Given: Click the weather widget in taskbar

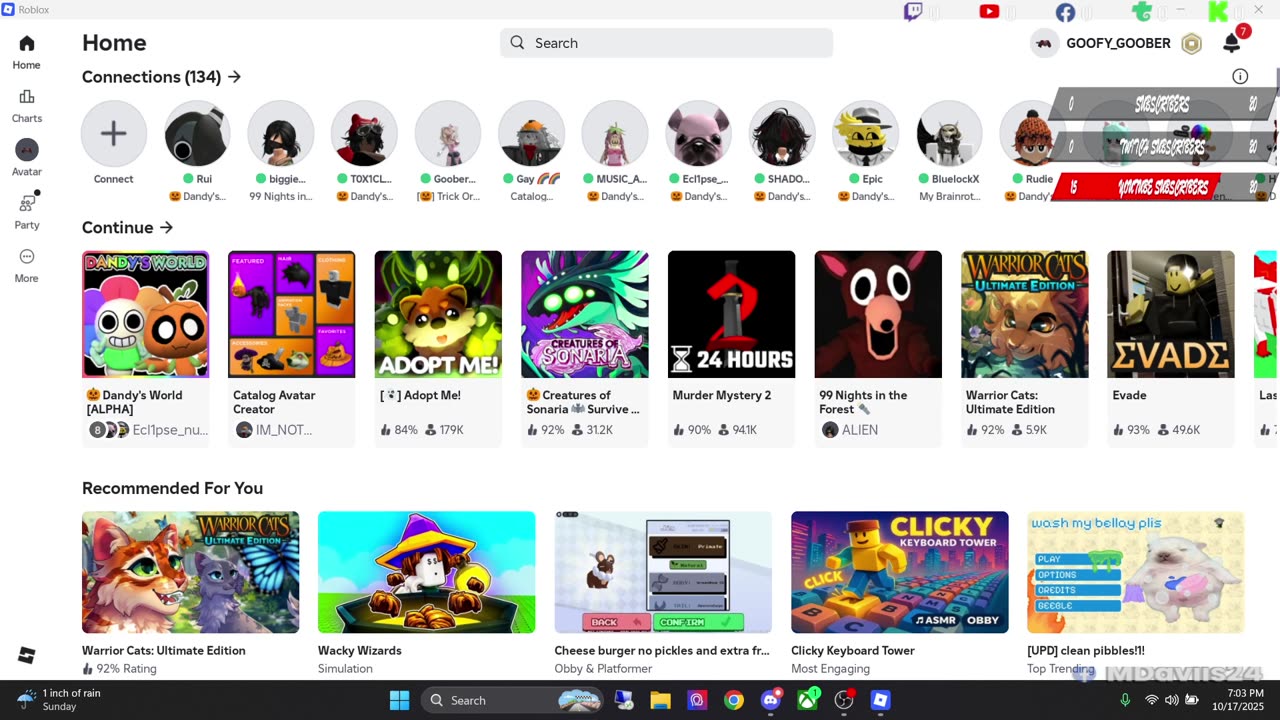Looking at the screenshot, I should 60,700.
